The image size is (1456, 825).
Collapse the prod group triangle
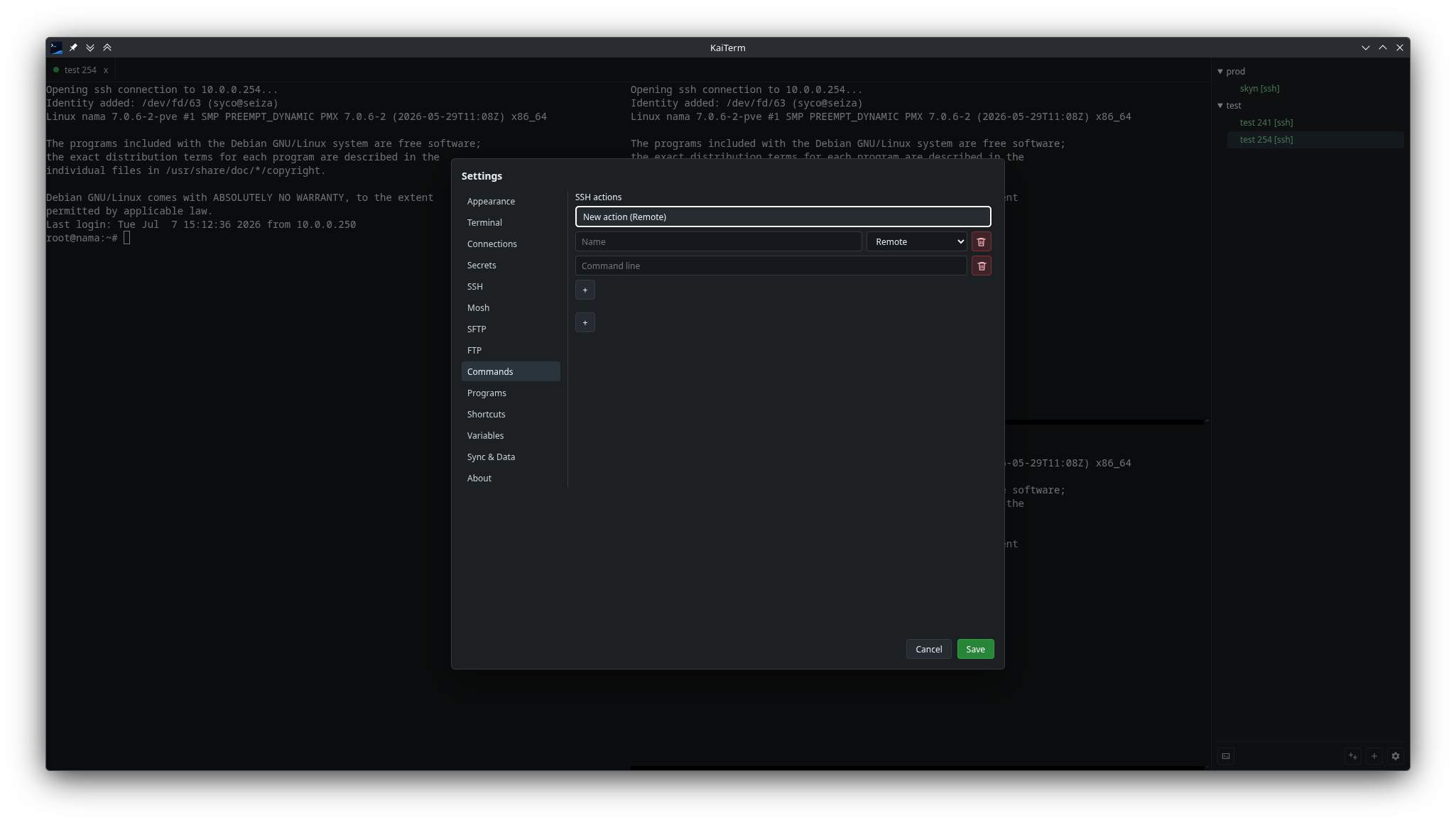1220,72
